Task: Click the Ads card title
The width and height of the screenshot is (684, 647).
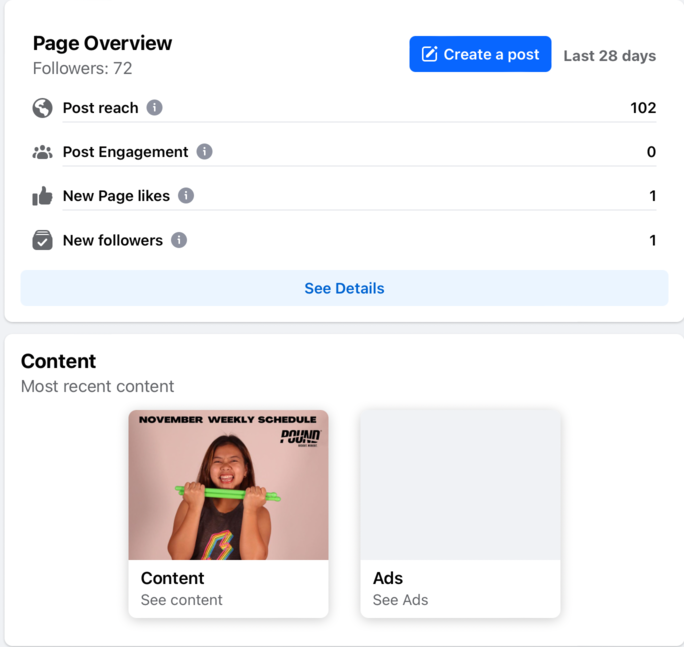Action: coord(388,578)
